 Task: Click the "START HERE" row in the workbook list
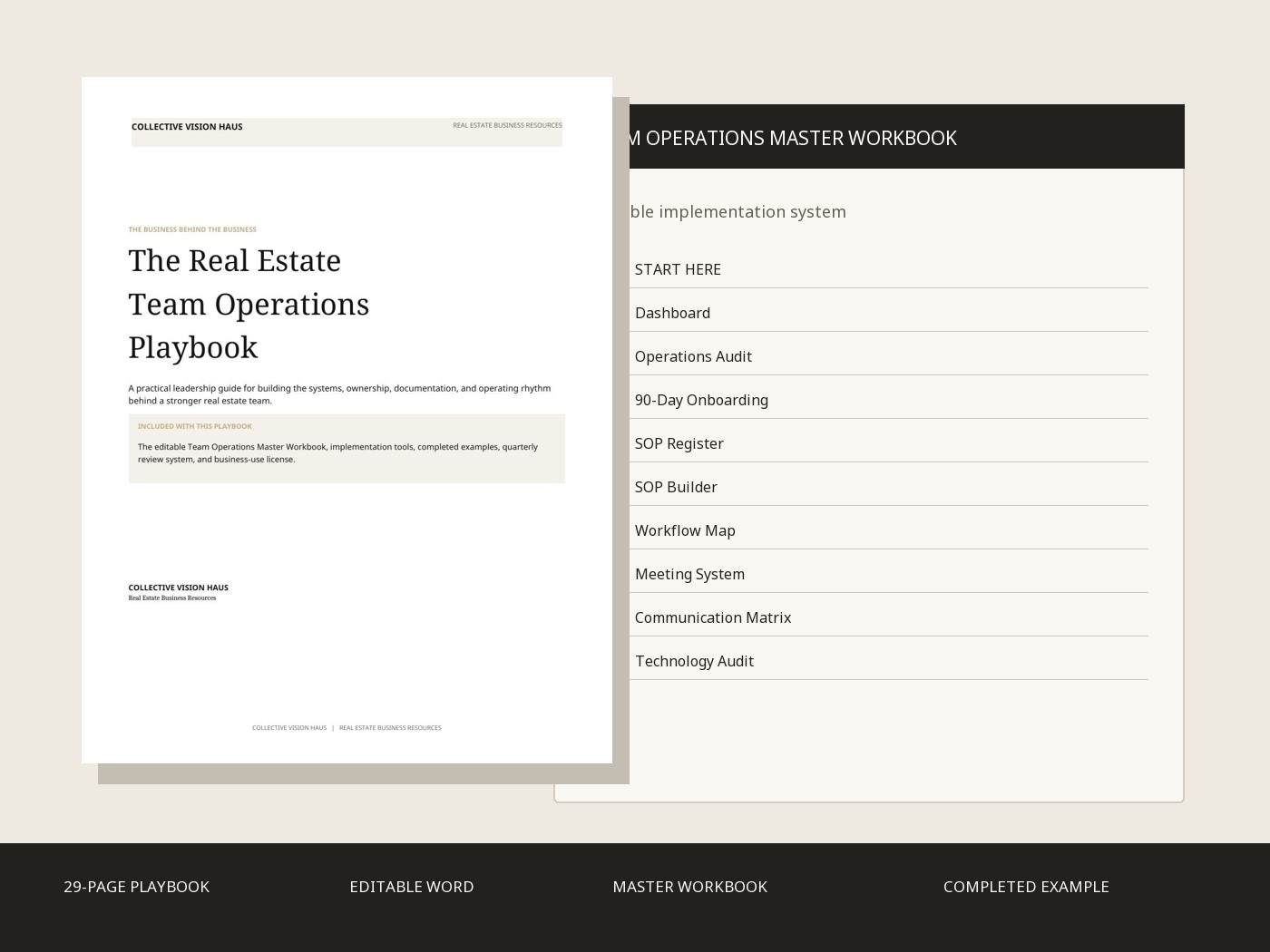(889, 269)
